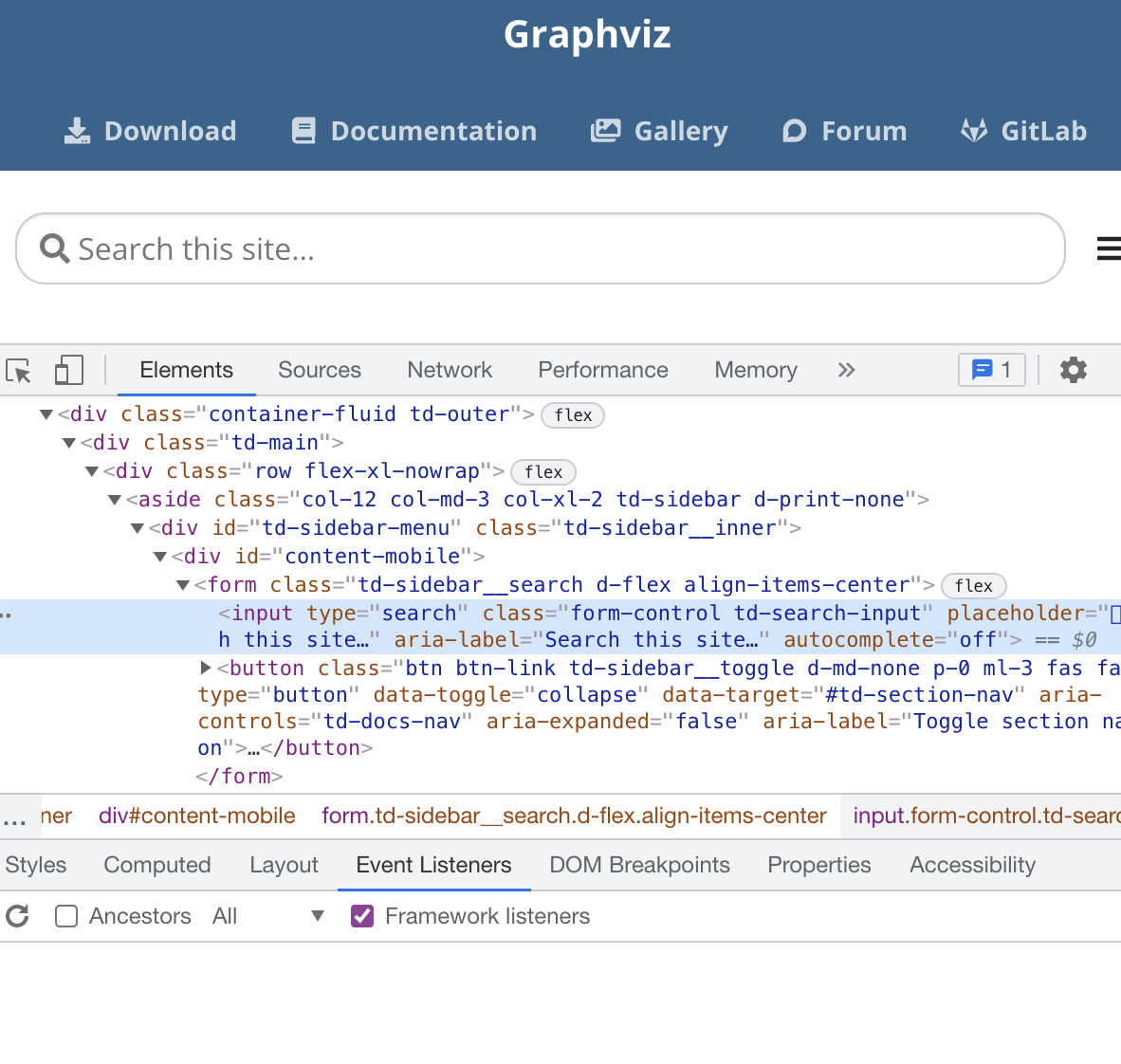Select div#content-mobile in the breadcrumb

197,816
